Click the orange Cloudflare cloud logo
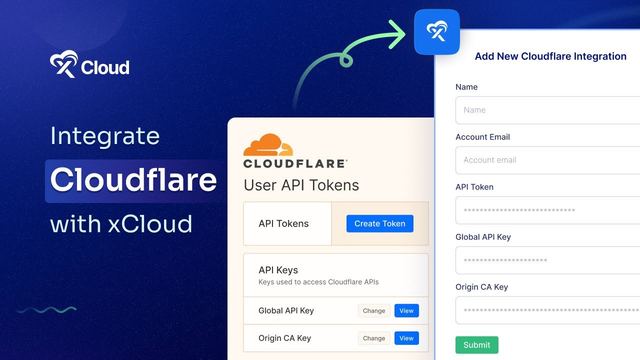 tap(268, 145)
